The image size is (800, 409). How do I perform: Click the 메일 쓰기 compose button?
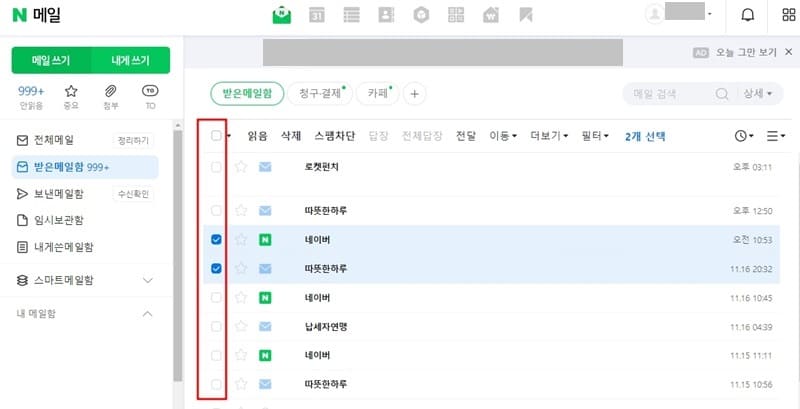[50, 60]
